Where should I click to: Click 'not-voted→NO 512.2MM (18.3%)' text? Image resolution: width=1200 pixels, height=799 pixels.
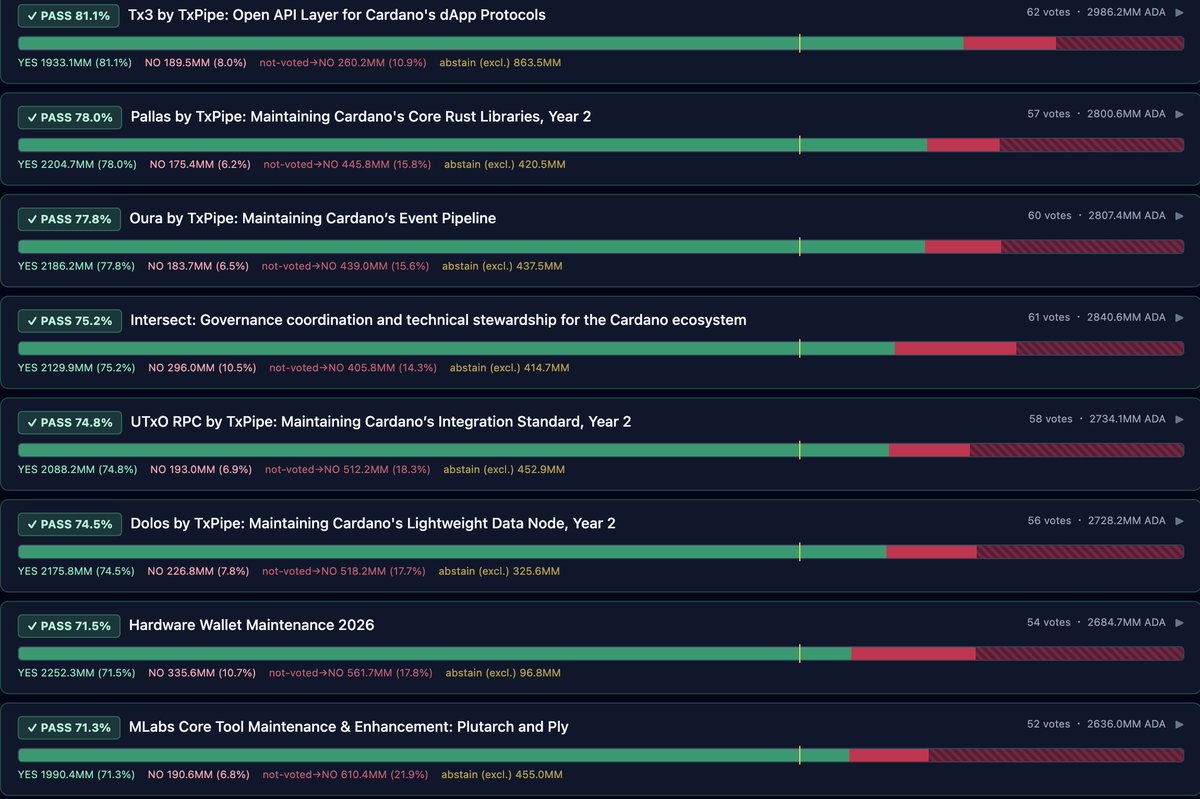pyautogui.click(x=348, y=469)
